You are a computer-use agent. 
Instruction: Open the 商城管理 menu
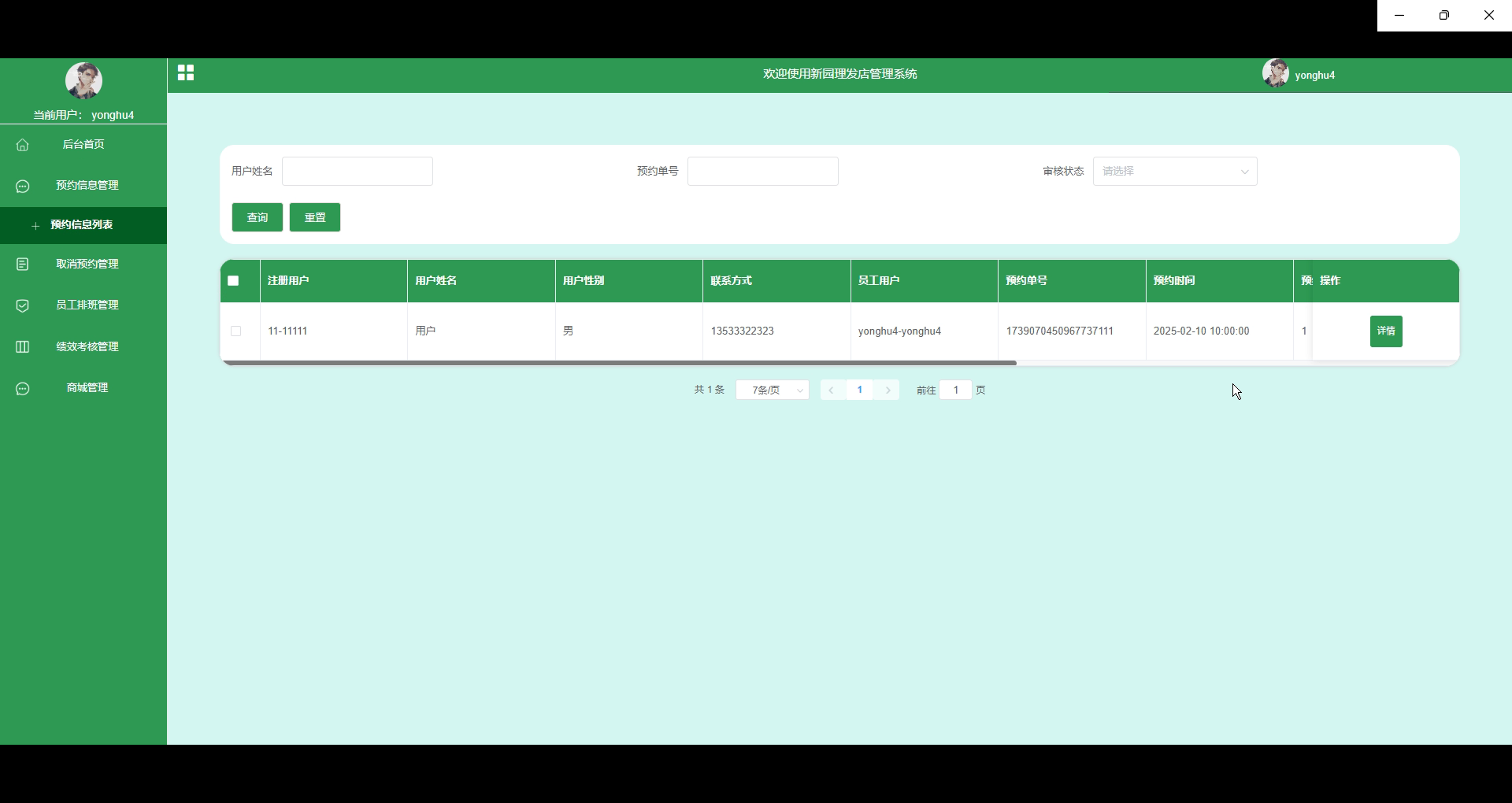(83, 387)
